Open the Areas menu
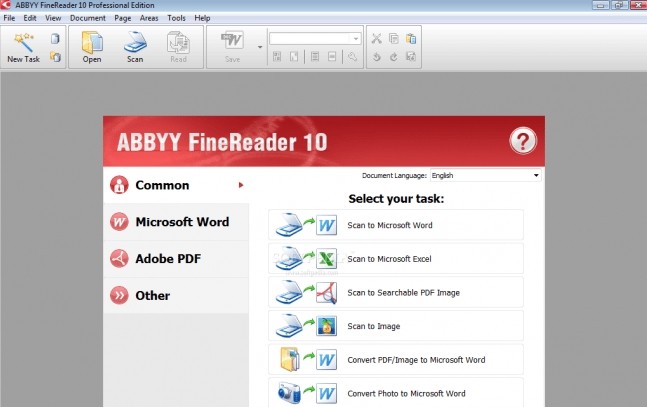This screenshot has width=647, height=407. point(149,18)
